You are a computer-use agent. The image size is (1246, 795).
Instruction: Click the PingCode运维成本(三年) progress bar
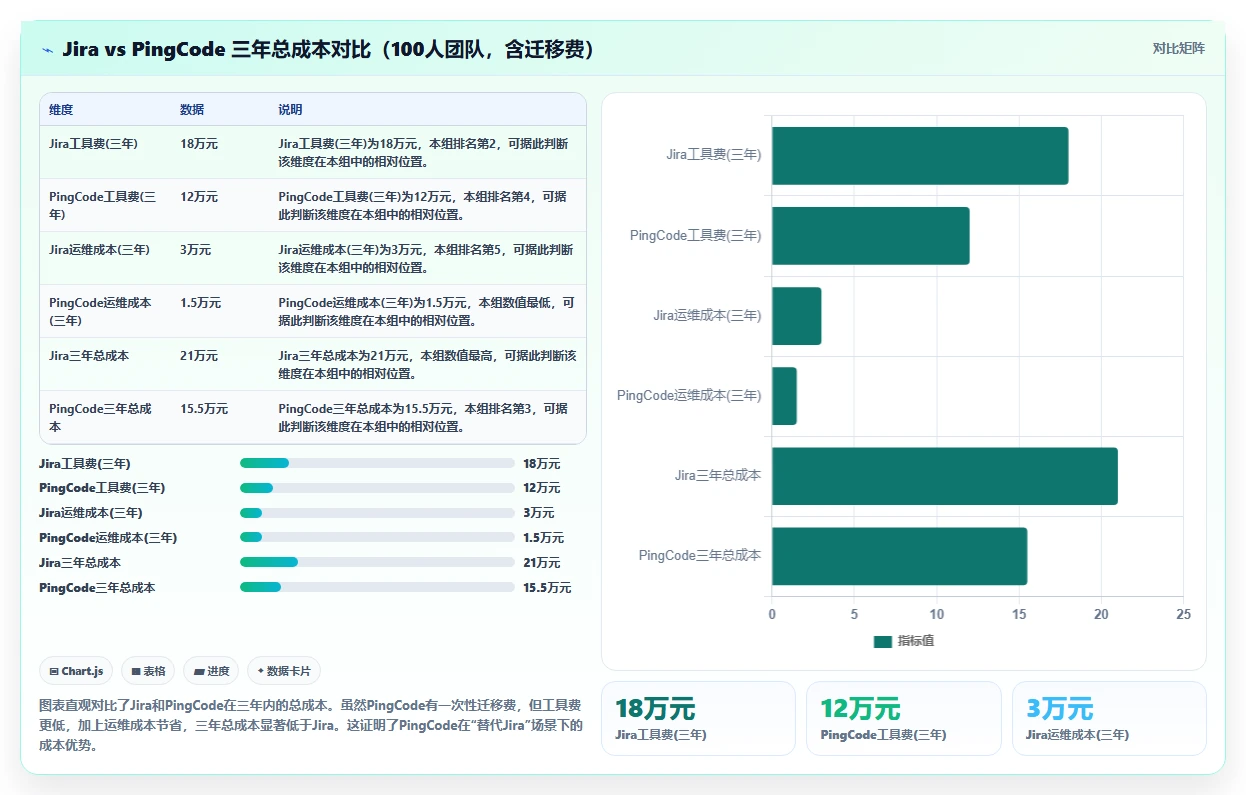click(377, 538)
